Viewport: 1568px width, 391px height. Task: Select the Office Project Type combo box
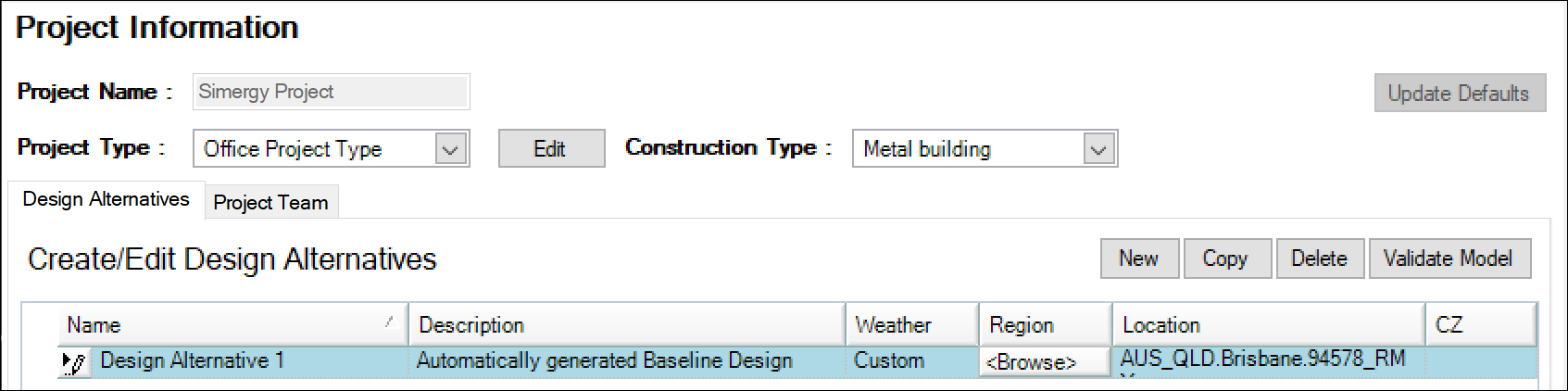tap(332, 149)
